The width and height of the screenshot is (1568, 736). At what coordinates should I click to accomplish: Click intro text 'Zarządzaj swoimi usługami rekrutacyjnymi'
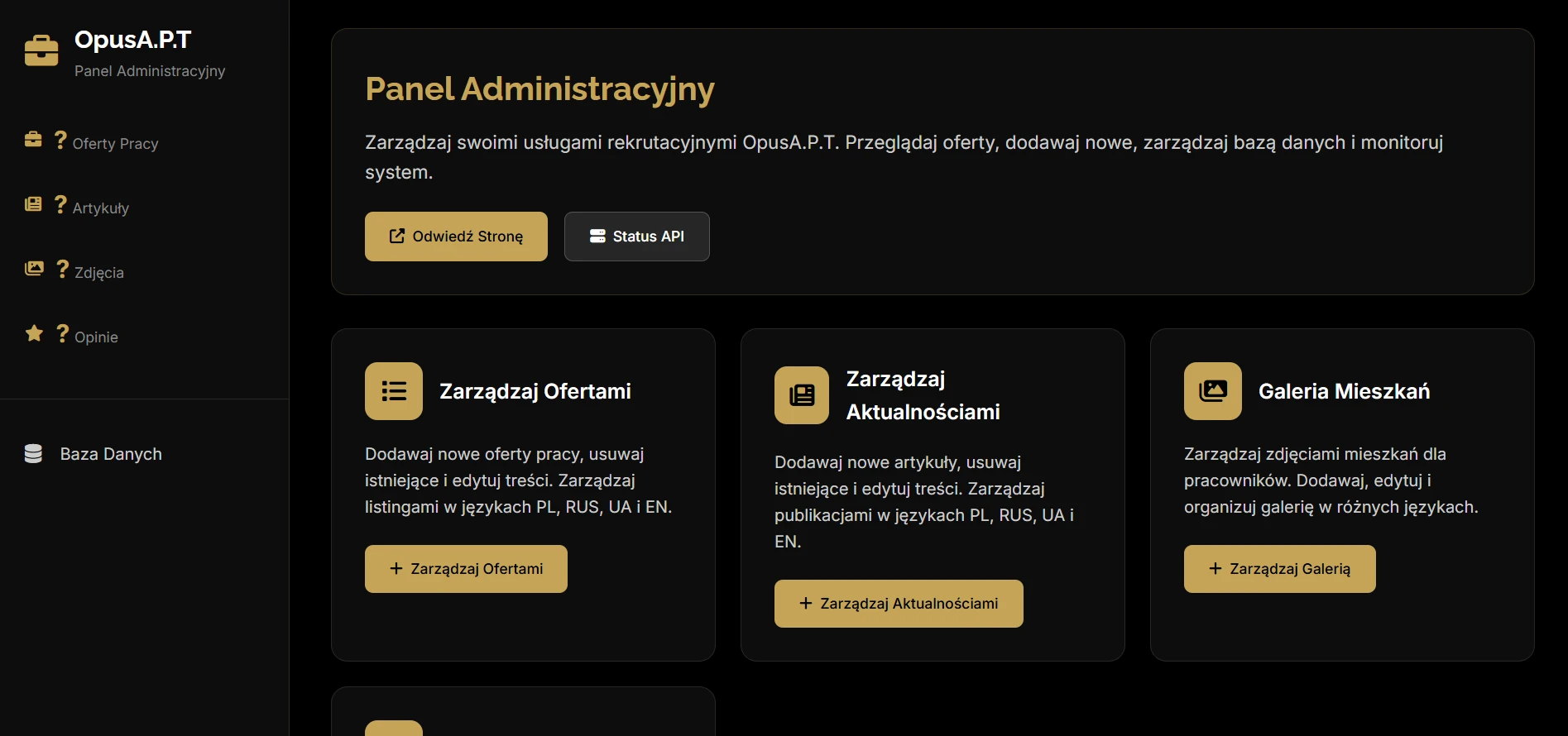coord(904,157)
